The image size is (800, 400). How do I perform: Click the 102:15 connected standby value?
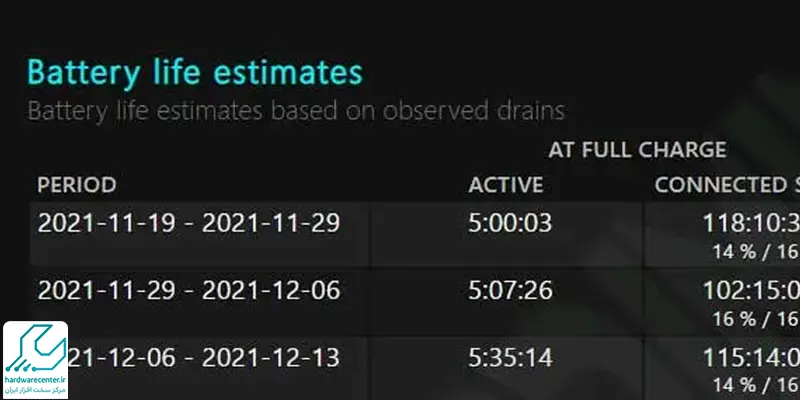(751, 290)
